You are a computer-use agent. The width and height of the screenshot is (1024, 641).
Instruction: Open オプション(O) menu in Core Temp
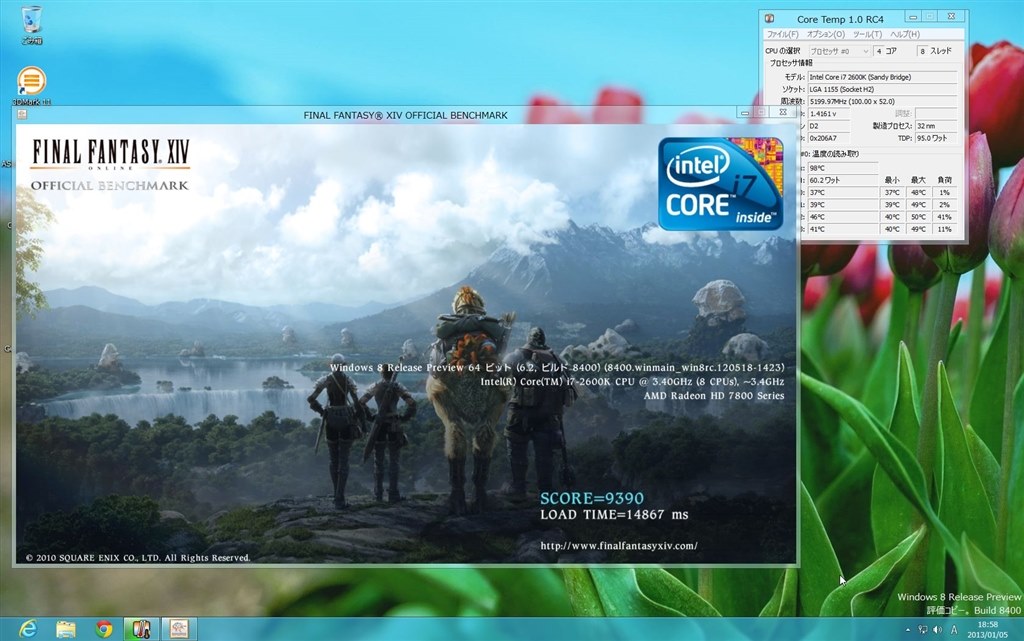pos(825,34)
